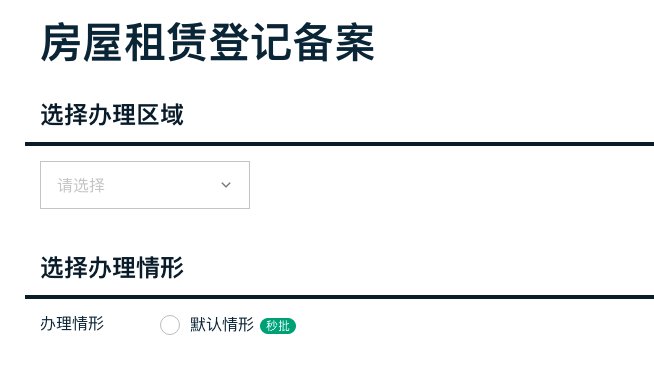Viewport: 654px width, 368px height.
Task: Click the word 房屋 in the title
Action: click(x=82, y=43)
